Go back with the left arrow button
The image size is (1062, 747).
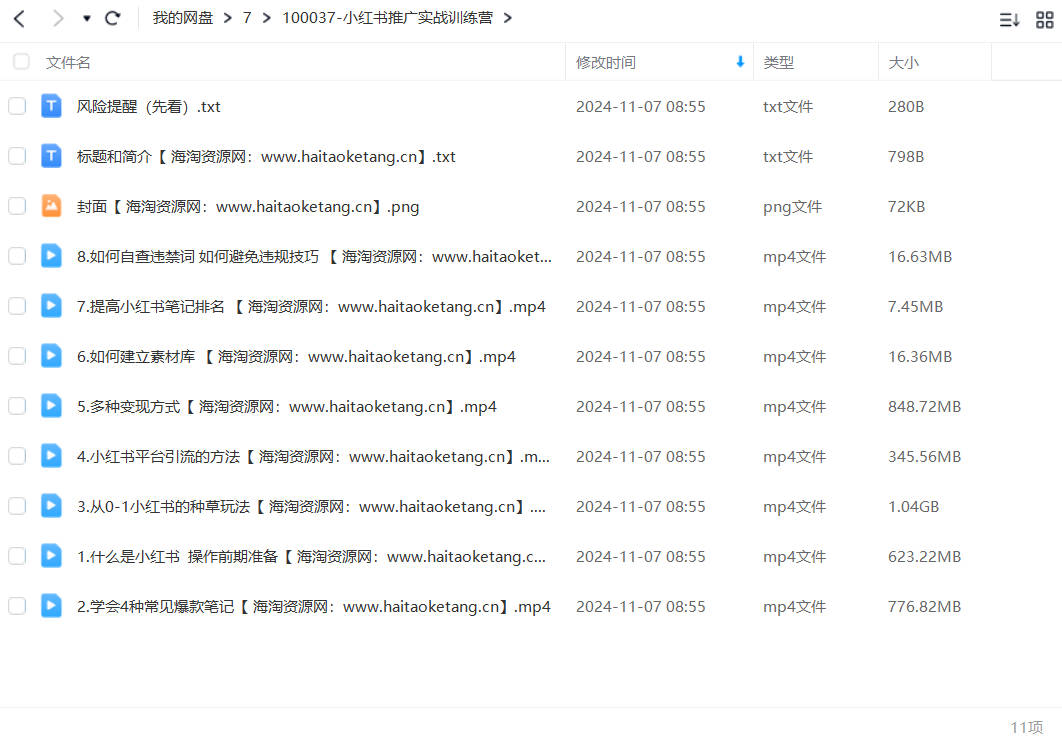20,18
